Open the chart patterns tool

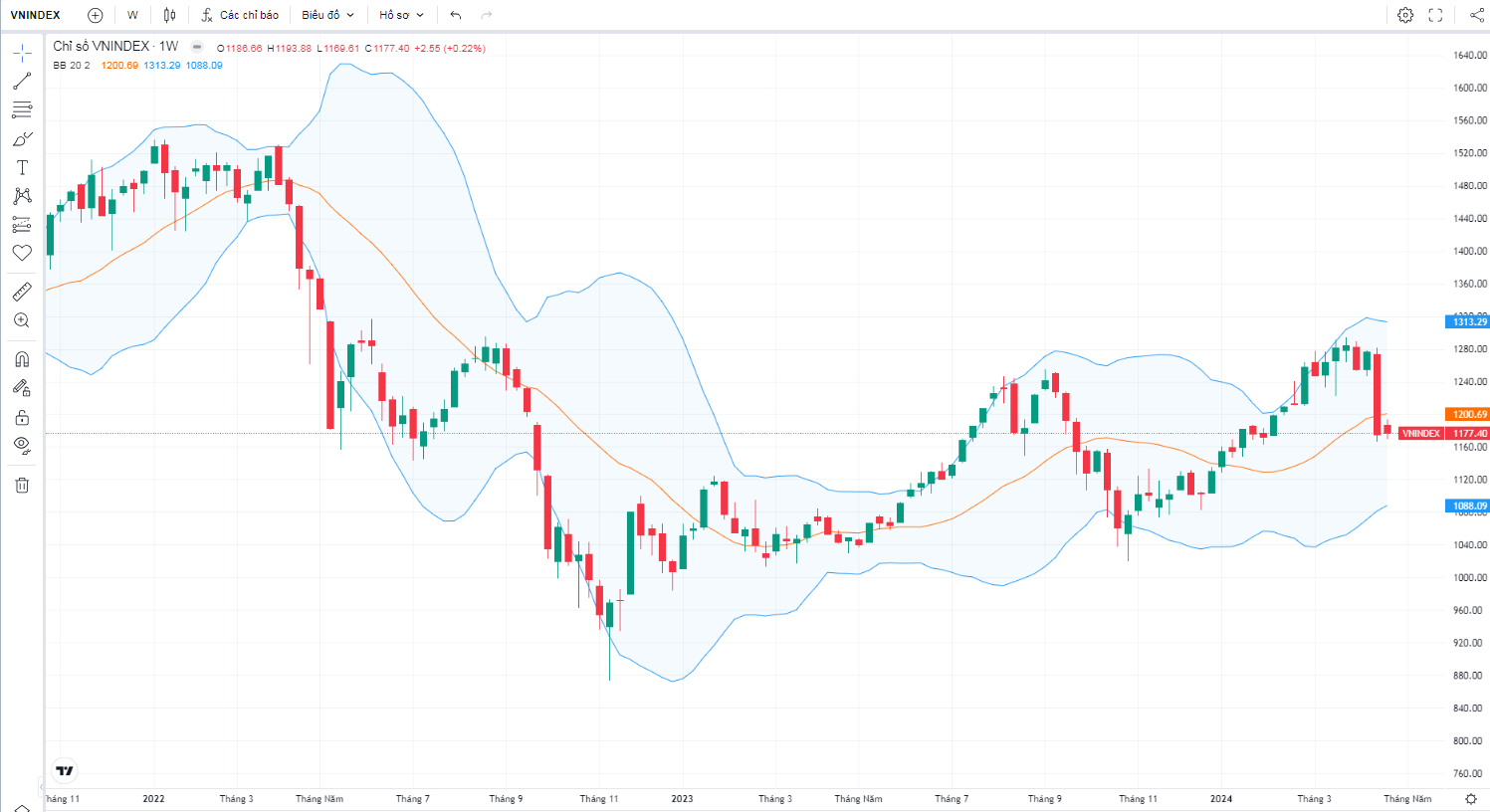pyautogui.click(x=22, y=196)
